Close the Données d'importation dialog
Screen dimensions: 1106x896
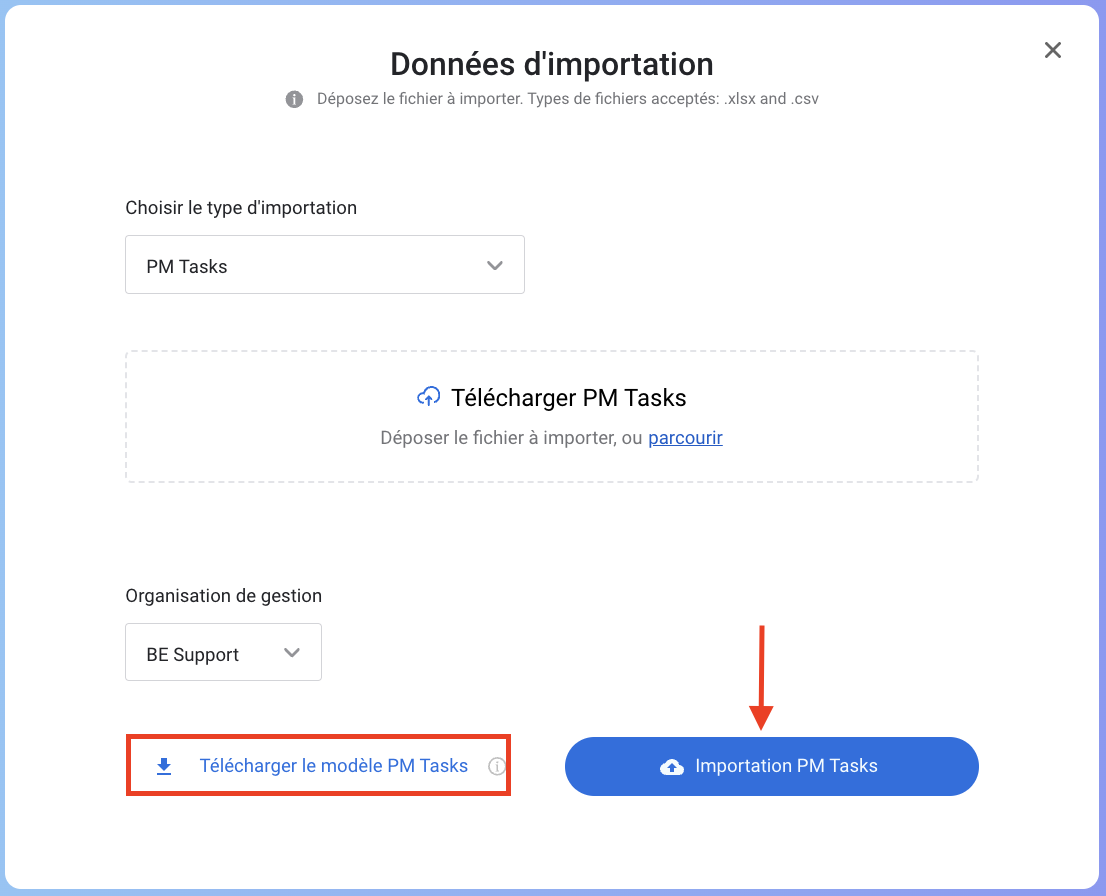(1052, 50)
